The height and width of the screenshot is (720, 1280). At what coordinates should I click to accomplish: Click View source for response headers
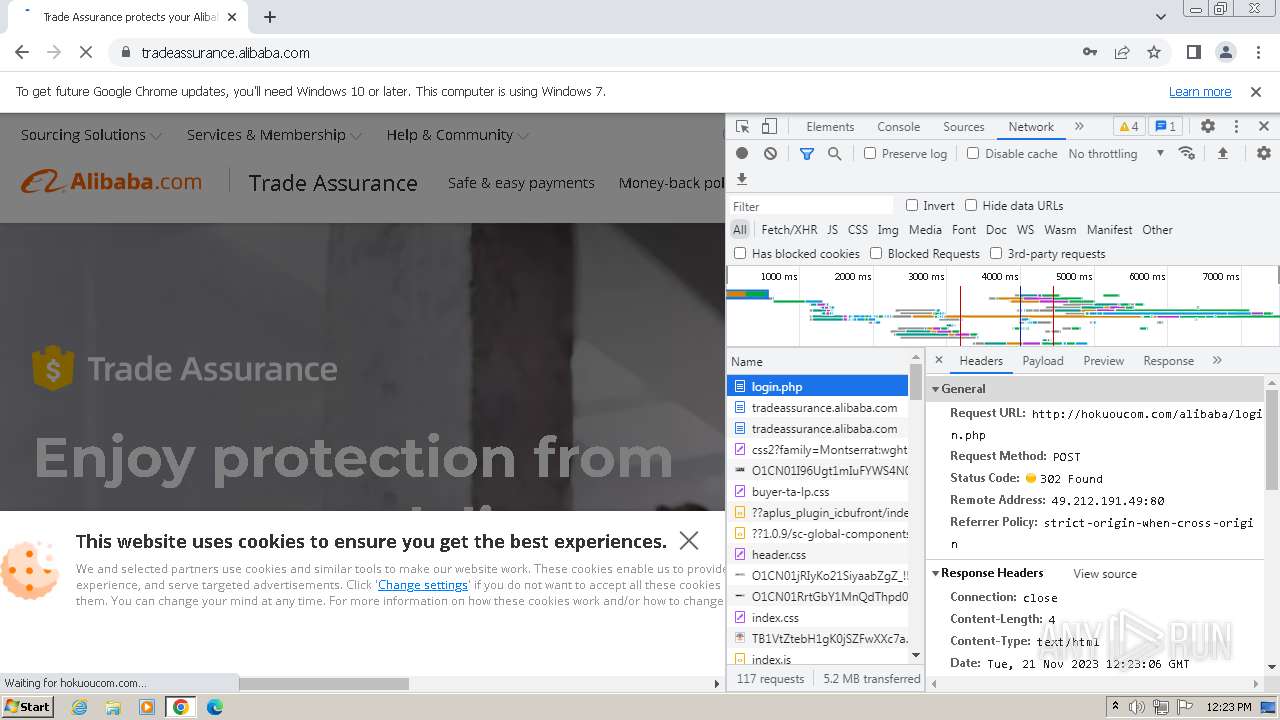tap(1104, 574)
